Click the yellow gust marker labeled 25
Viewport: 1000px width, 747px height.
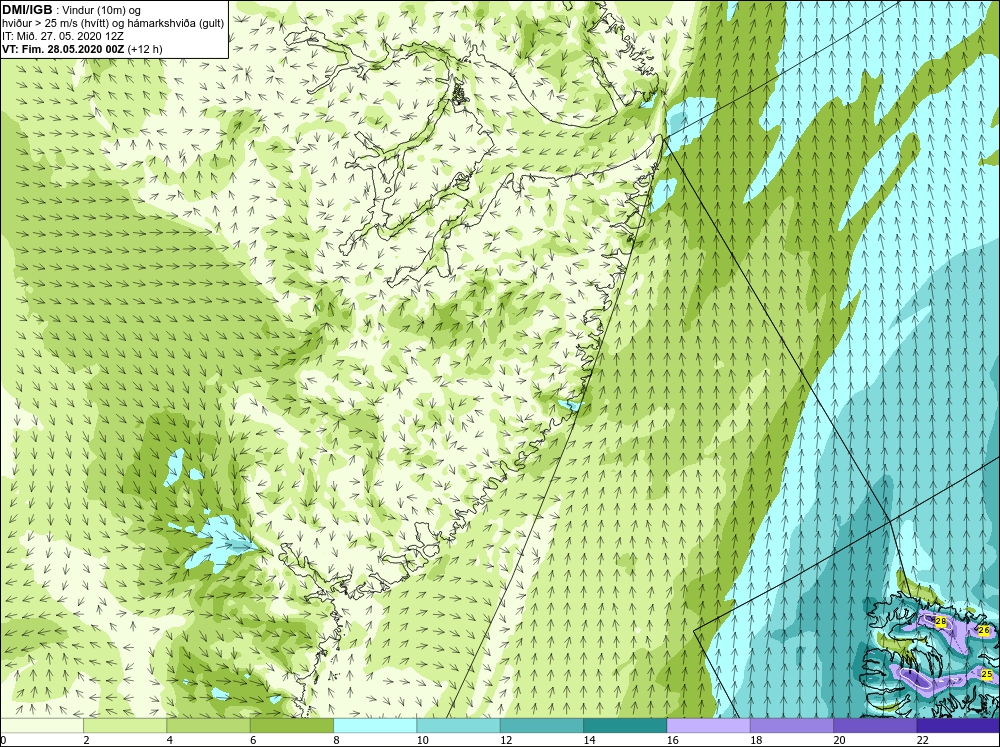click(987, 674)
